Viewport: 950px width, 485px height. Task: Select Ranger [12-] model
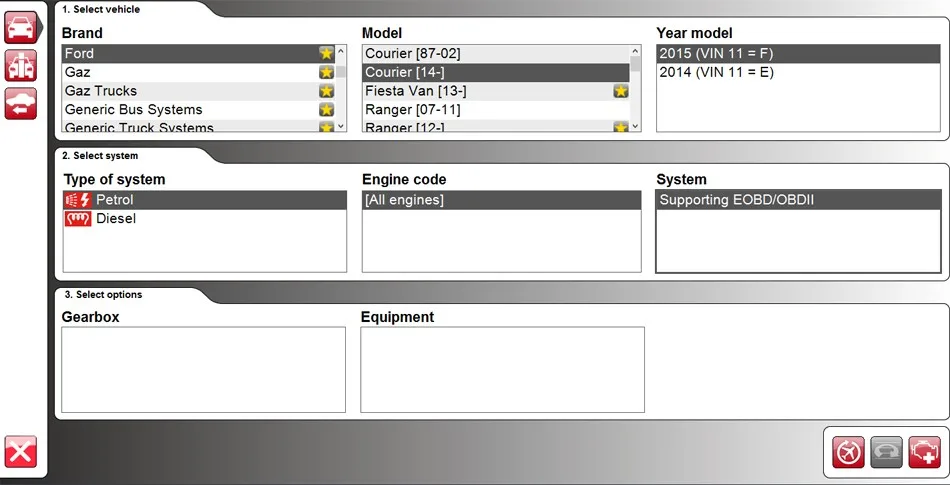click(496, 126)
